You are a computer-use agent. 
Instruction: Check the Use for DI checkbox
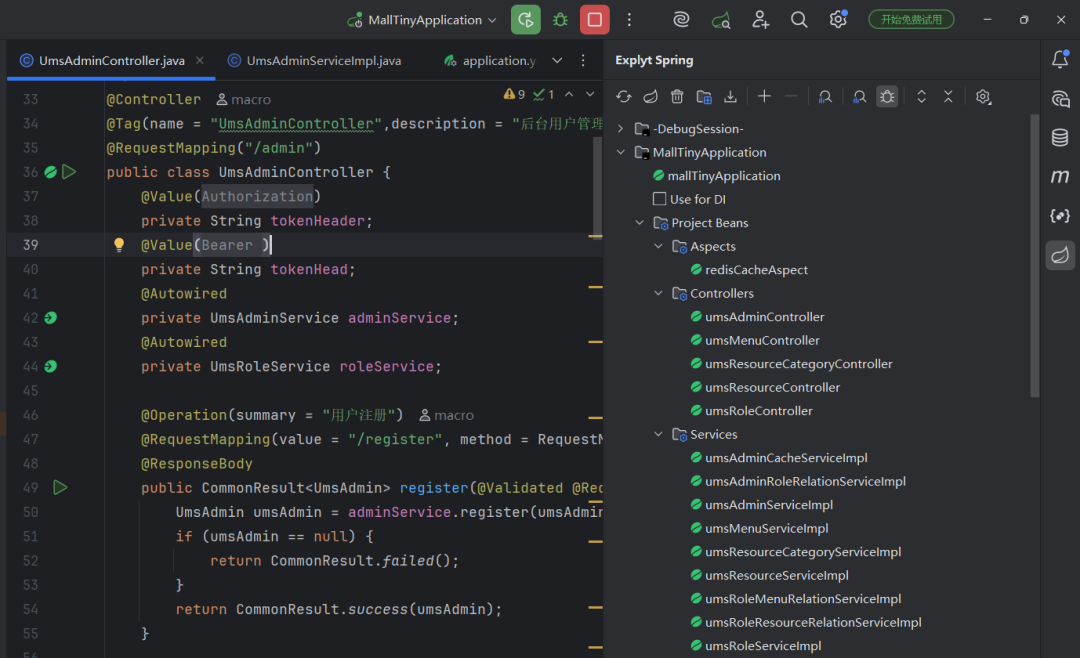coord(659,199)
